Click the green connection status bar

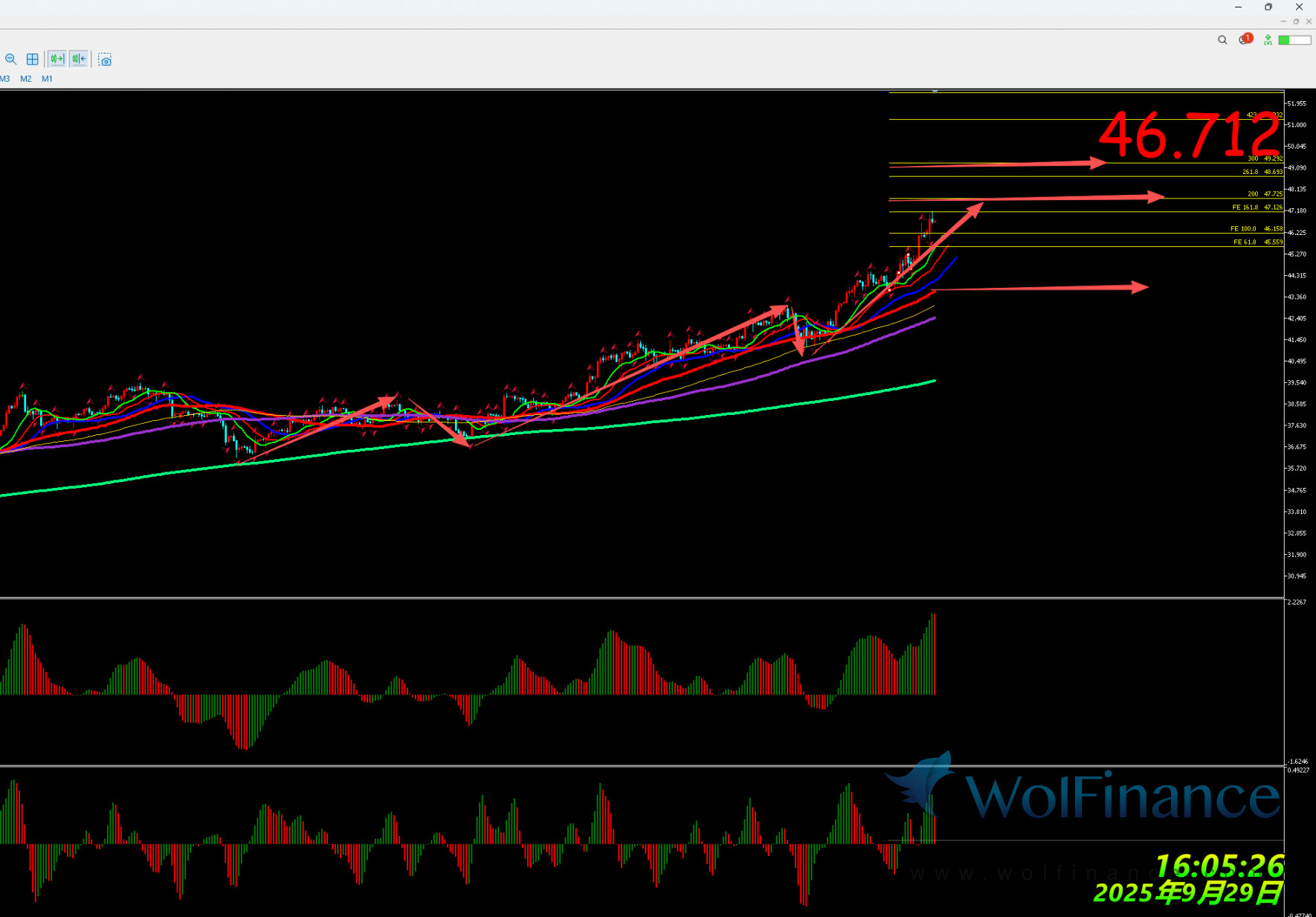tap(1294, 40)
